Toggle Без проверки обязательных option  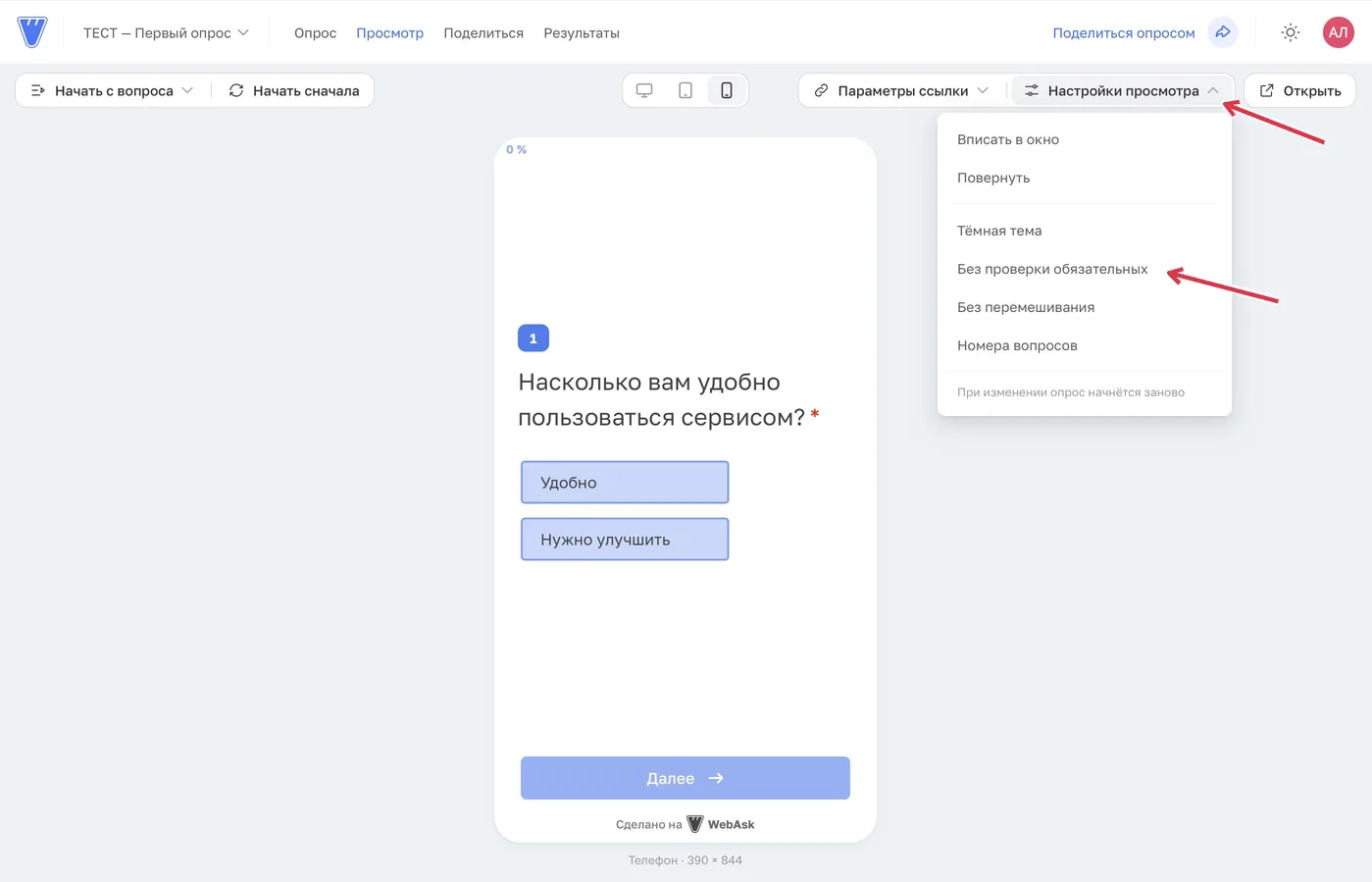click(1084, 269)
